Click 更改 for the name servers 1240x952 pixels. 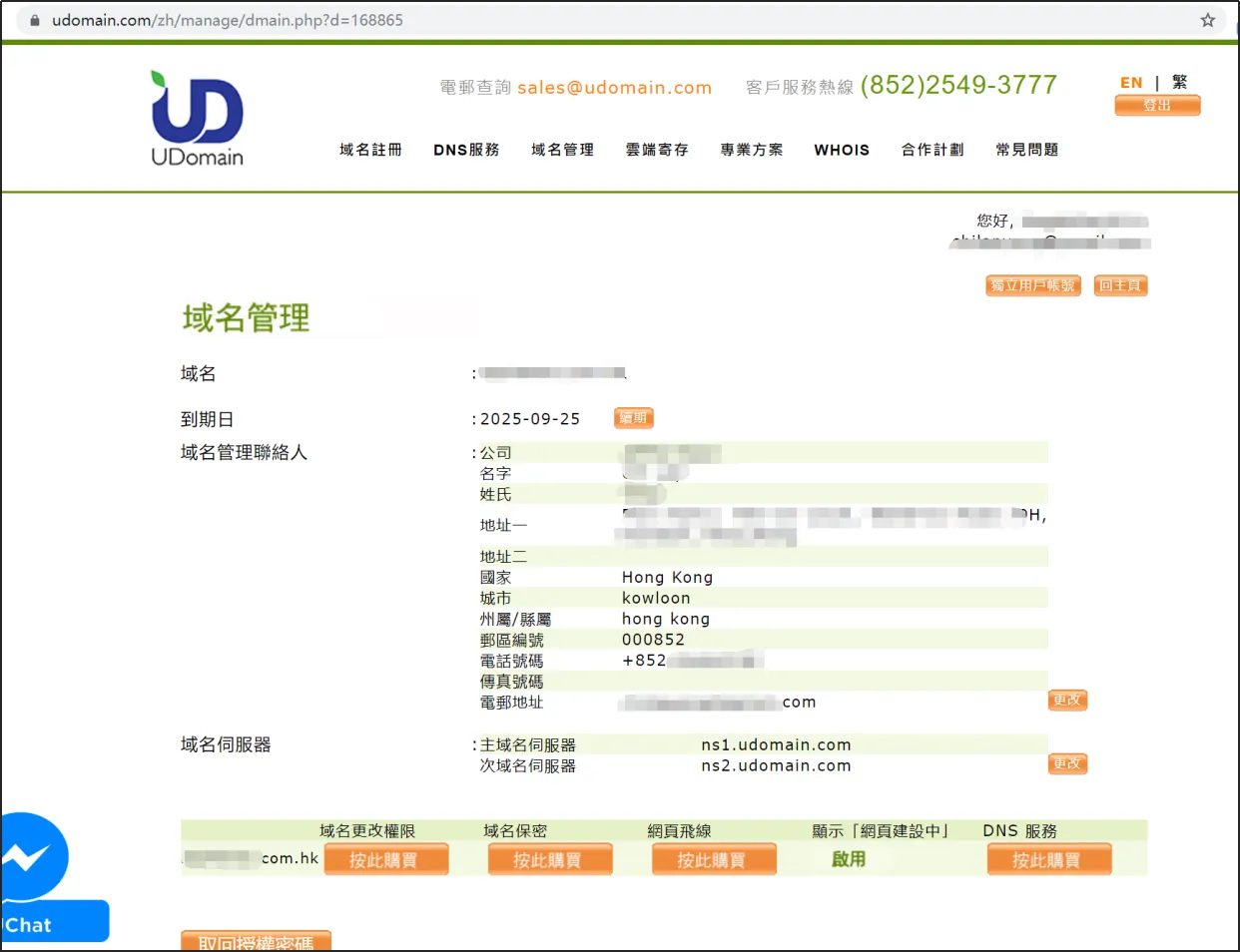point(1066,763)
